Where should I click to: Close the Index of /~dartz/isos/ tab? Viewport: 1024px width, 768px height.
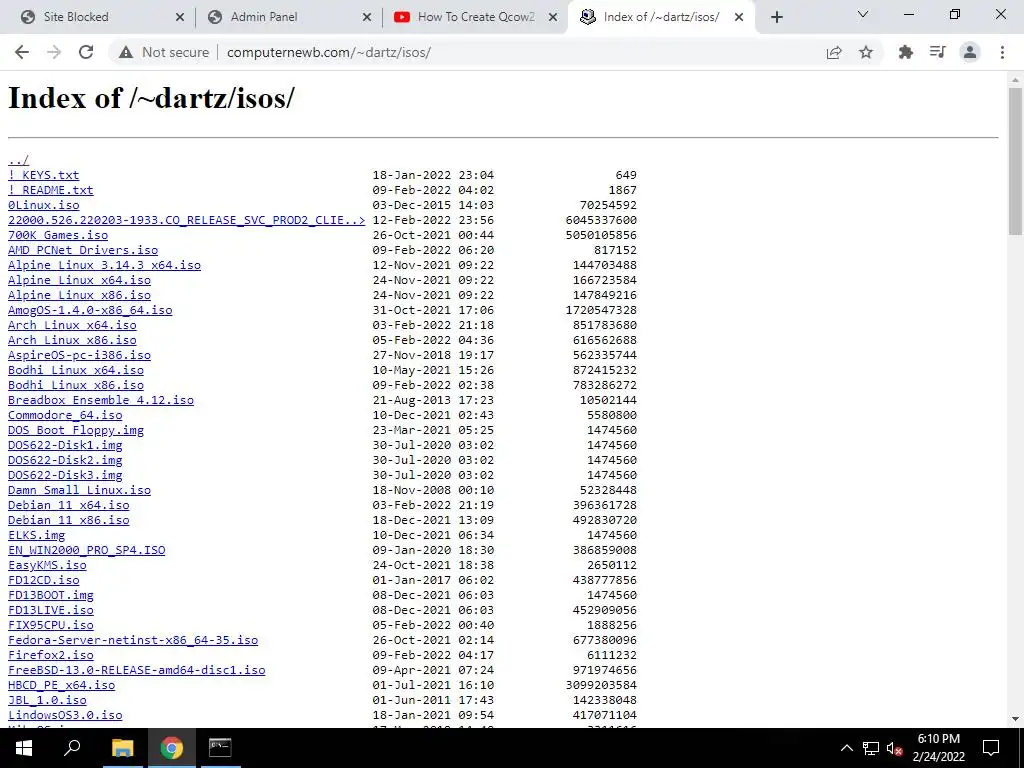[x=739, y=17]
